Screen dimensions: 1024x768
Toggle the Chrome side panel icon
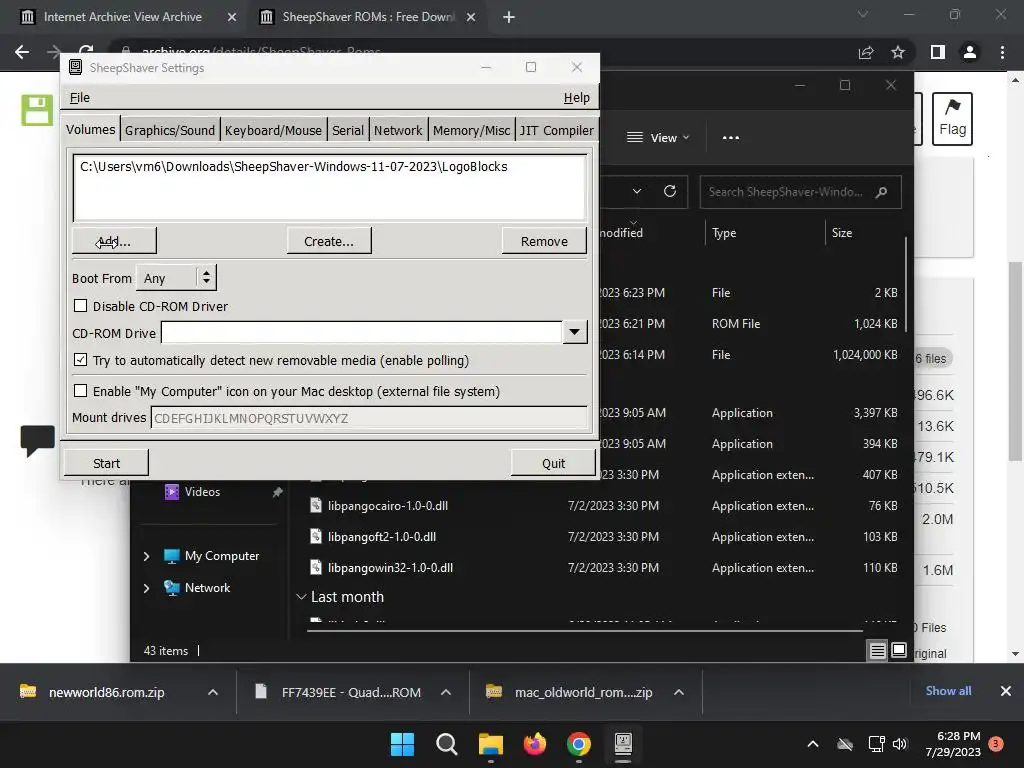point(938,52)
